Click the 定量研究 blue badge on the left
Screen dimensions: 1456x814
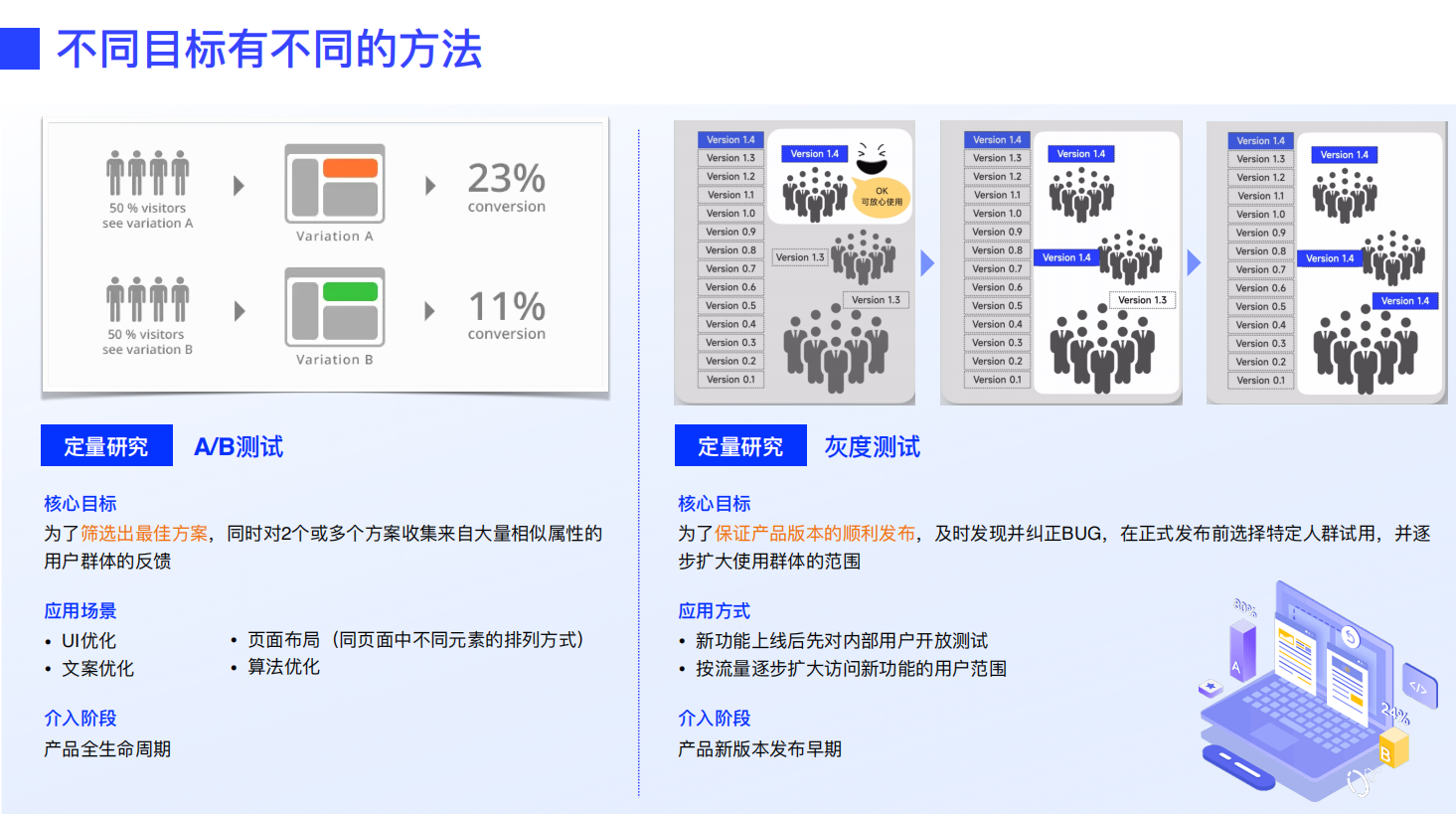(106, 445)
